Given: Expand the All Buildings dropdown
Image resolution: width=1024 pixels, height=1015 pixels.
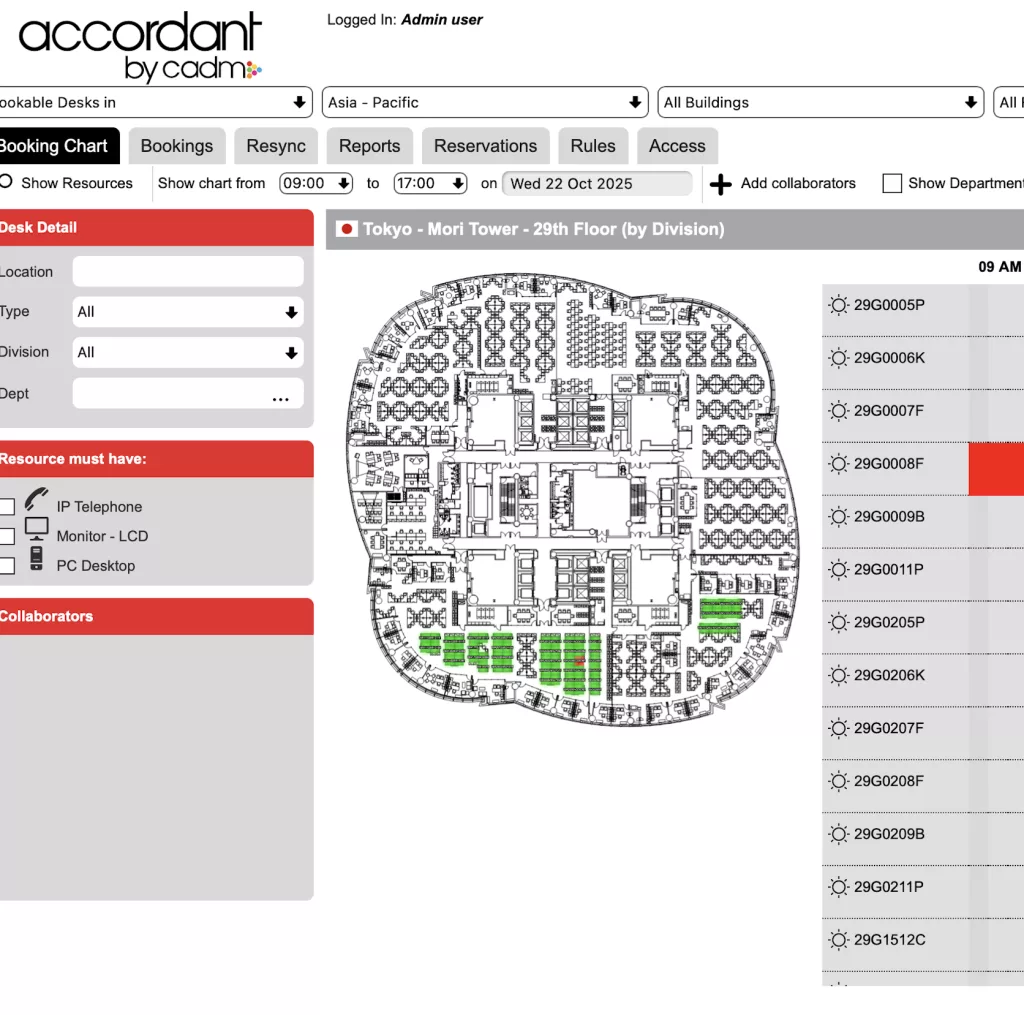Looking at the screenshot, I should 821,102.
